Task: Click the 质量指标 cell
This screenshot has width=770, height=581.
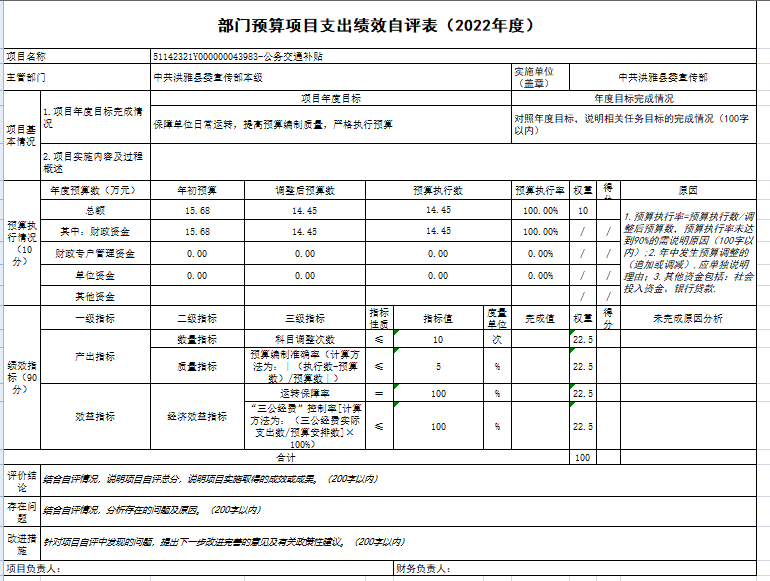Action: [197, 366]
